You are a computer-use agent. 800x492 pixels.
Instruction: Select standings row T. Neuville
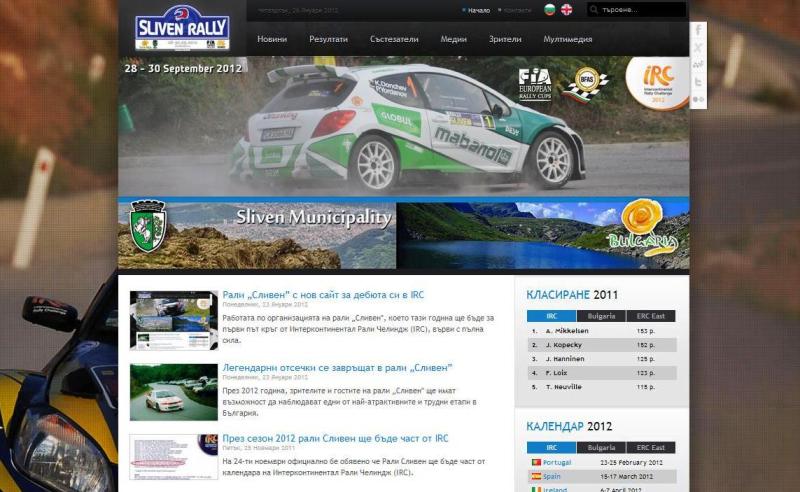point(602,387)
